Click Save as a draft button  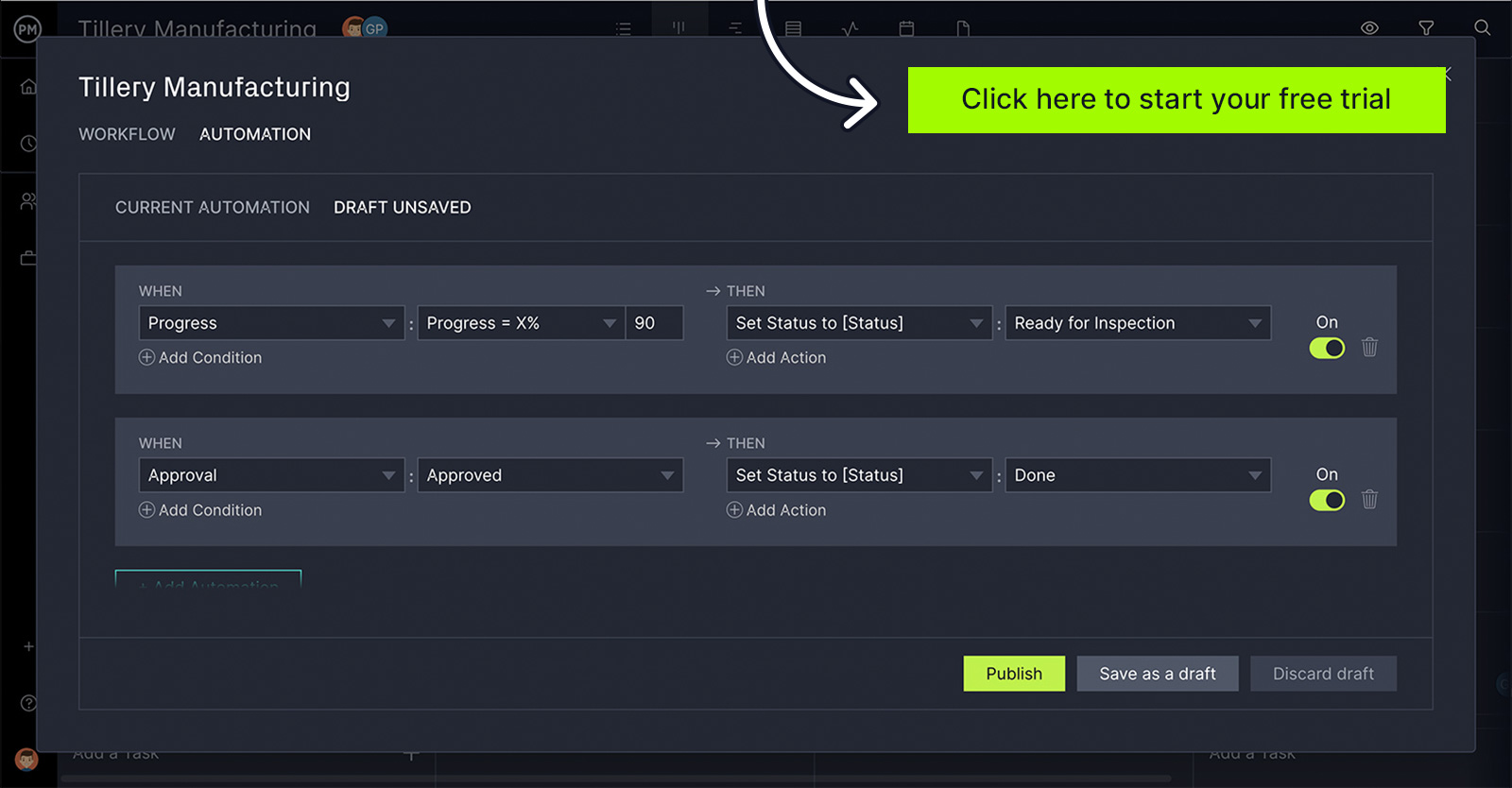(1158, 674)
